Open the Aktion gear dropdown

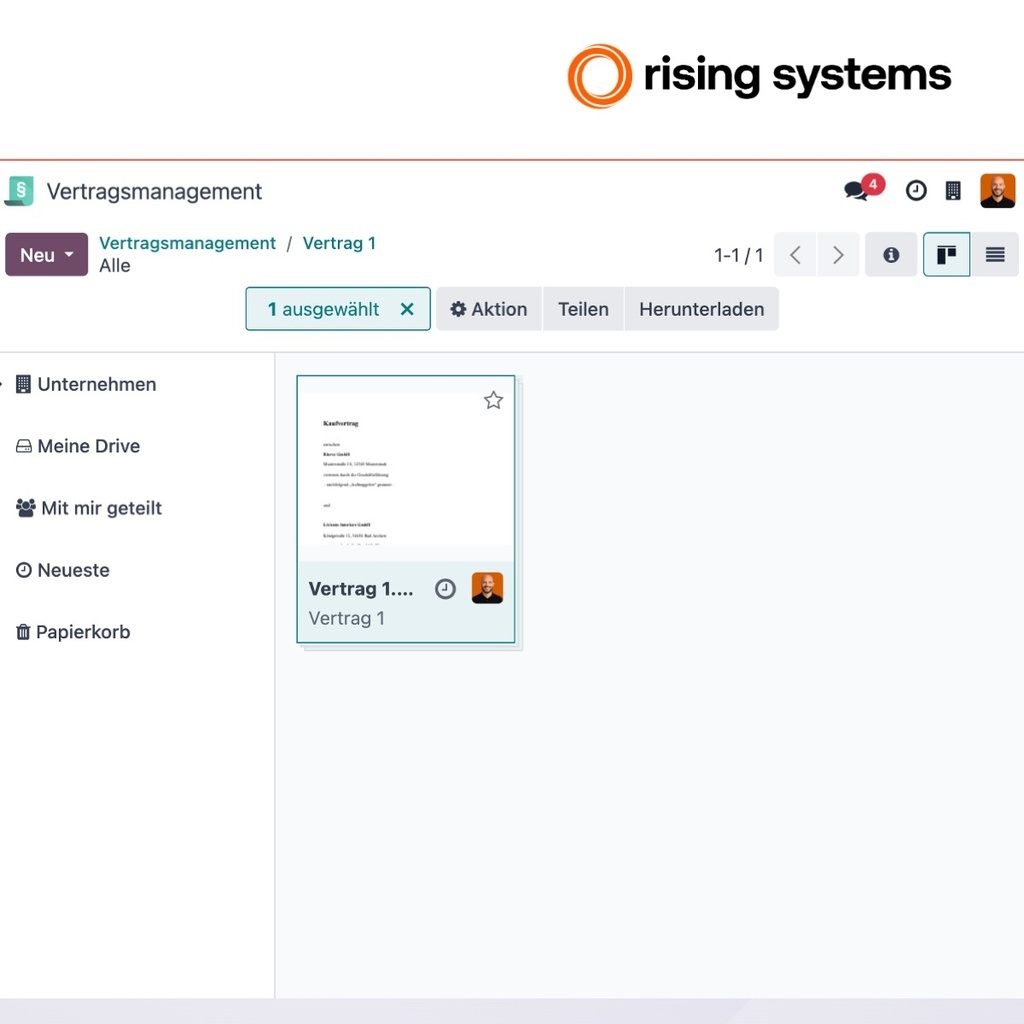(x=488, y=309)
